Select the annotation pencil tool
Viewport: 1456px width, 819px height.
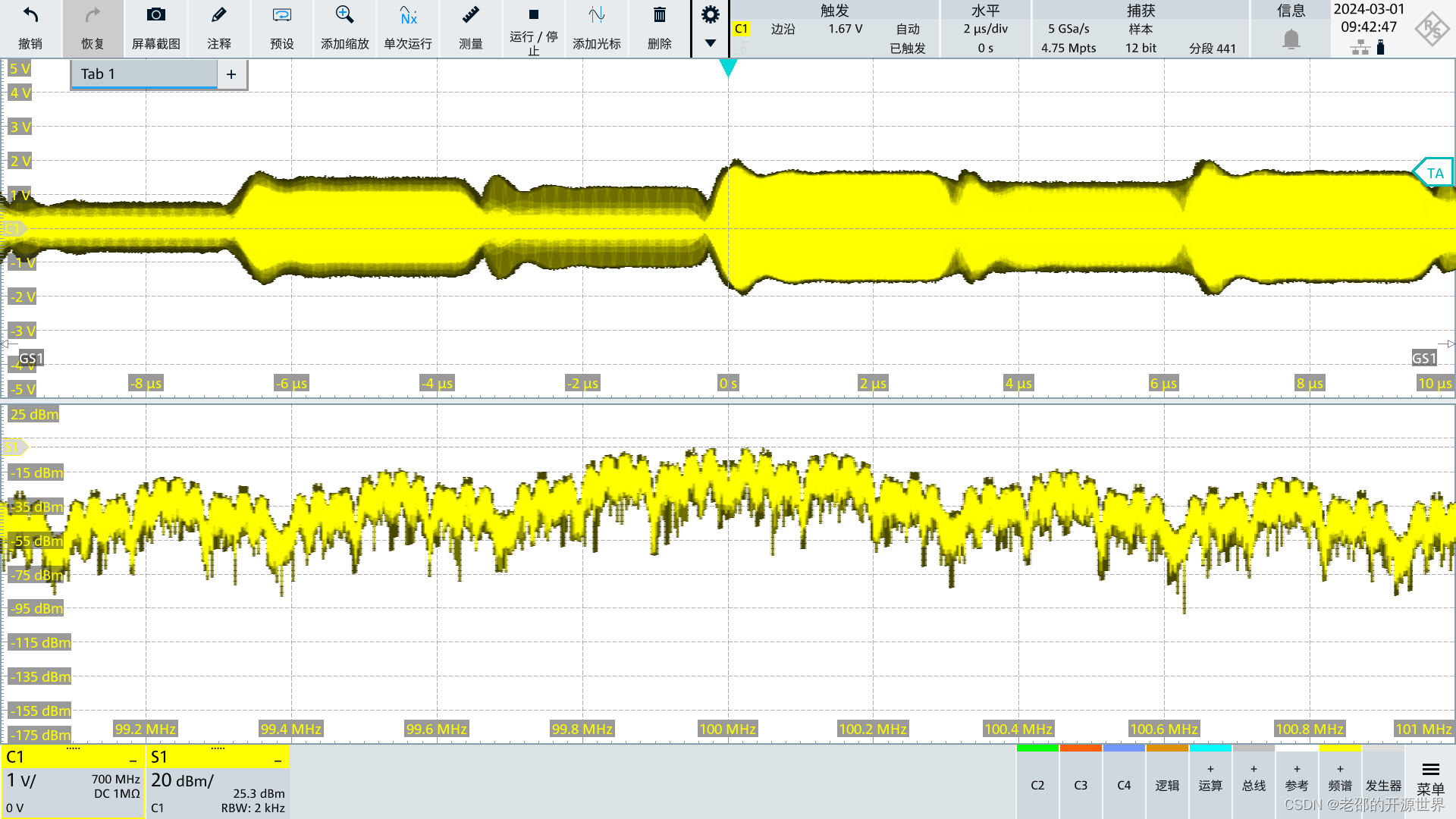(218, 16)
